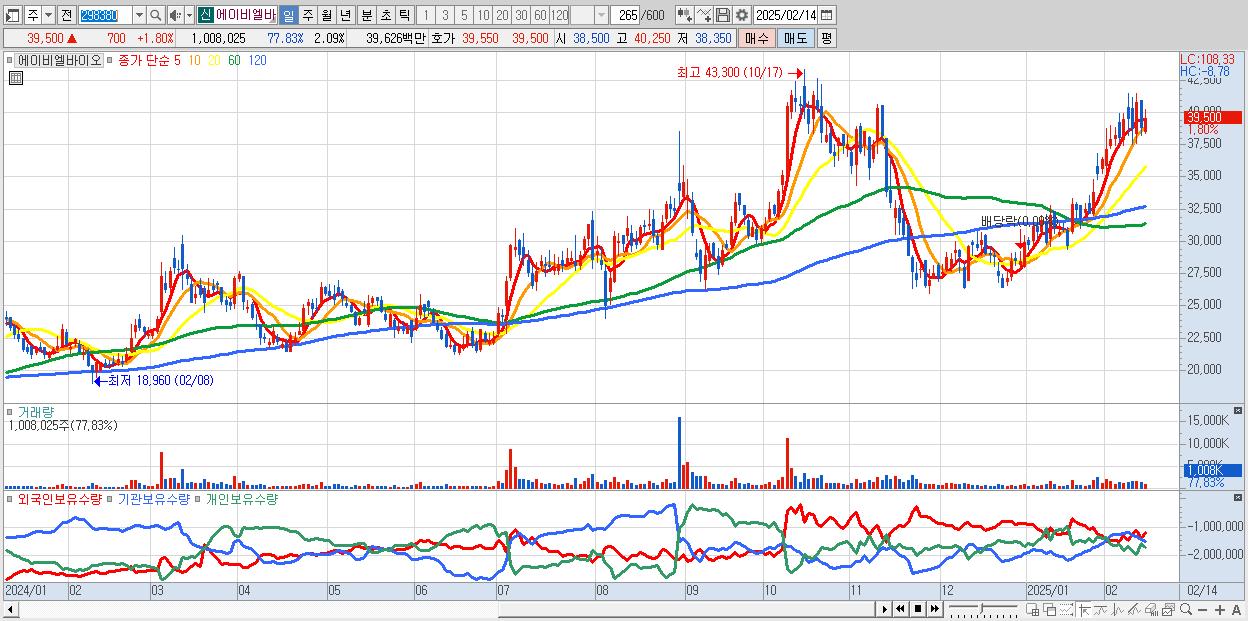Viewport: 1248px width, 621px height.
Task: Click the zoom magnifier icon at bottom
Action: (x=1186, y=609)
